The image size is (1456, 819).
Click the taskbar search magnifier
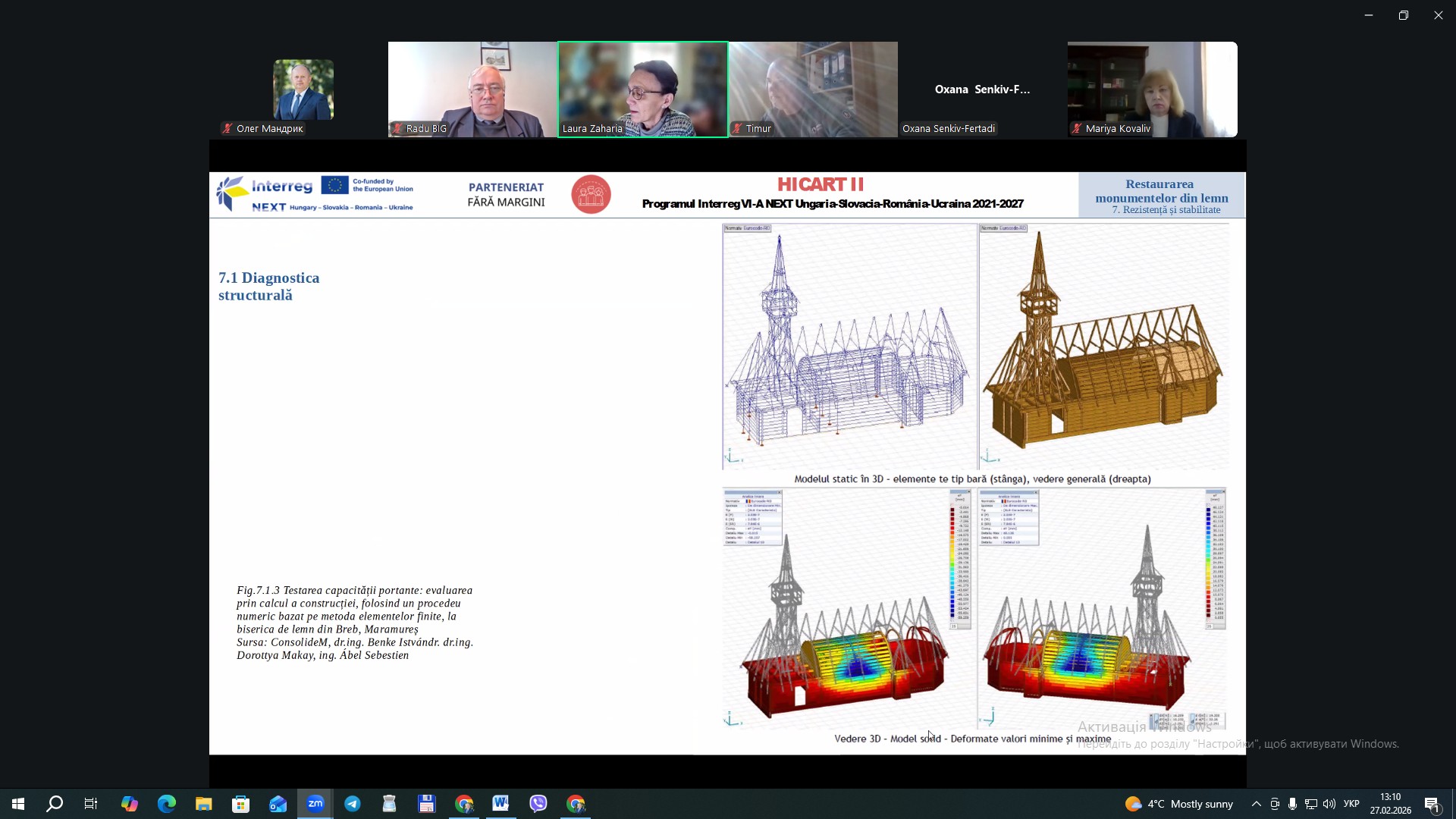[x=55, y=804]
